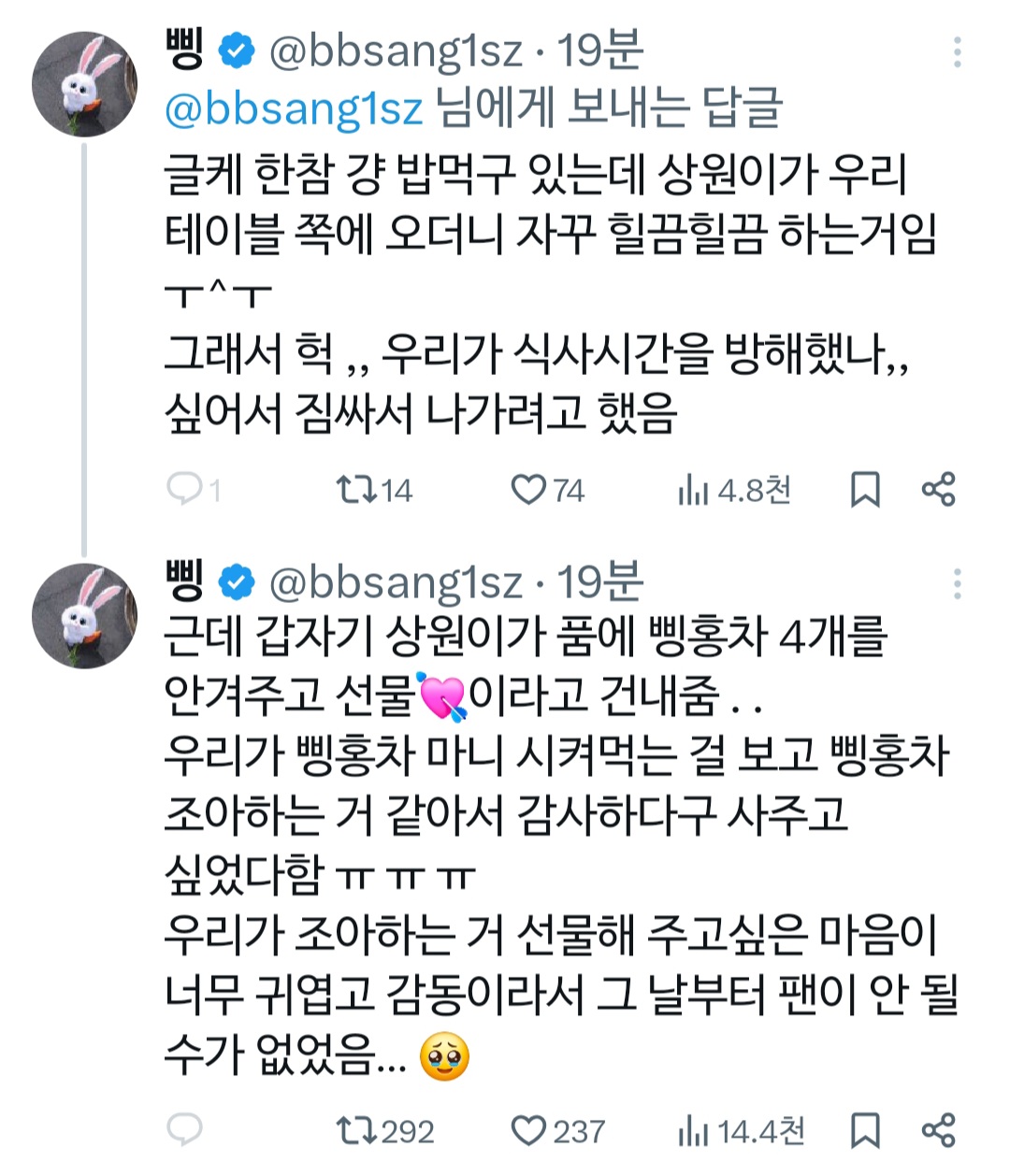
Task: Bookmark the first tweet
Action: click(865, 489)
